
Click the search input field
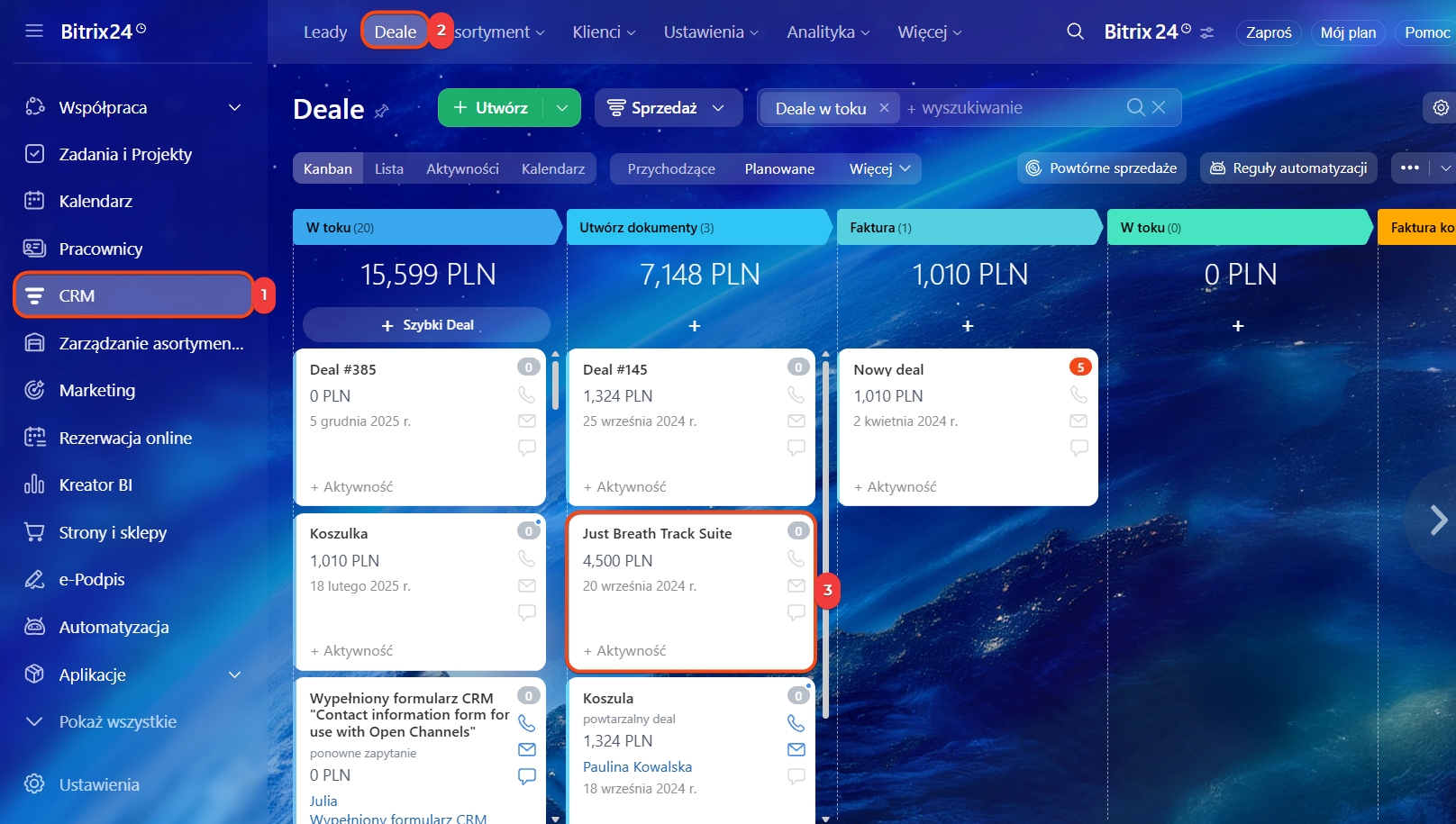click(1014, 108)
